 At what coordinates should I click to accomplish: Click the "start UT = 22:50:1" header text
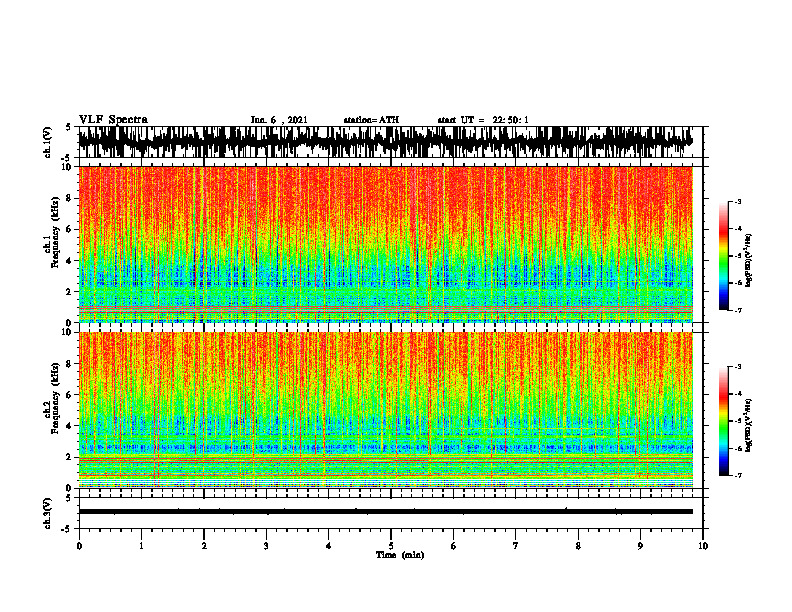(x=483, y=120)
